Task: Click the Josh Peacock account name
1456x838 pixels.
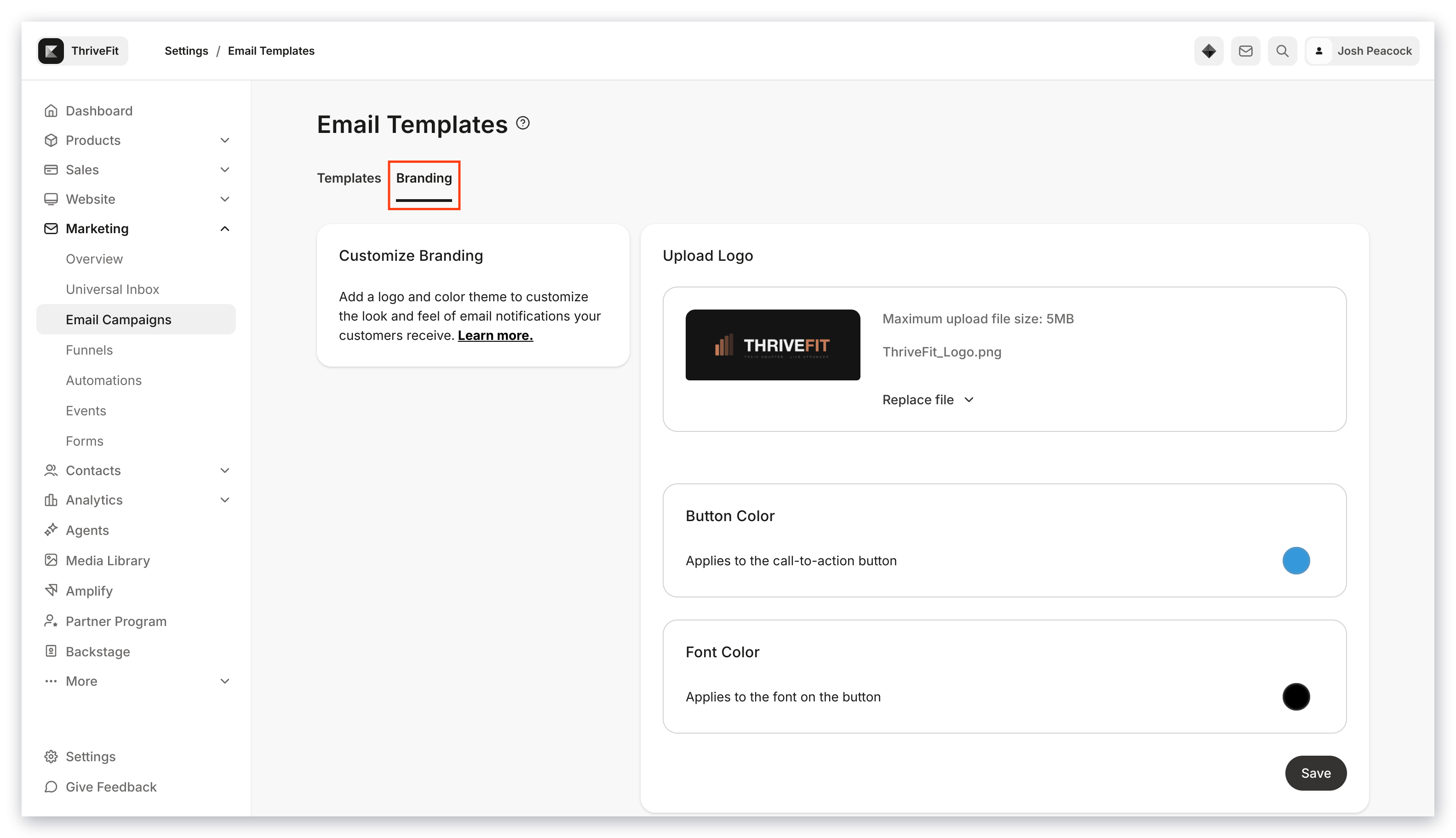Action: [1374, 51]
